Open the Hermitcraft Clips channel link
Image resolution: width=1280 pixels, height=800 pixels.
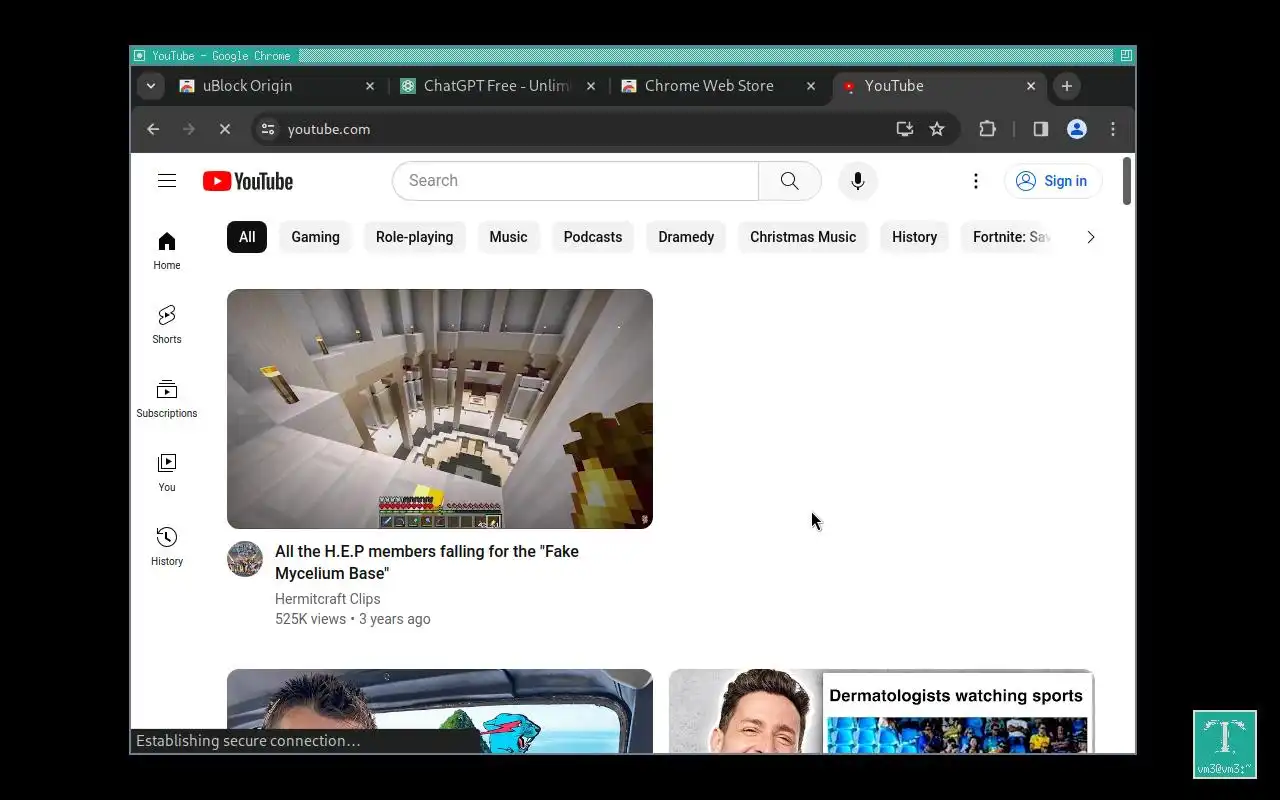(328, 599)
